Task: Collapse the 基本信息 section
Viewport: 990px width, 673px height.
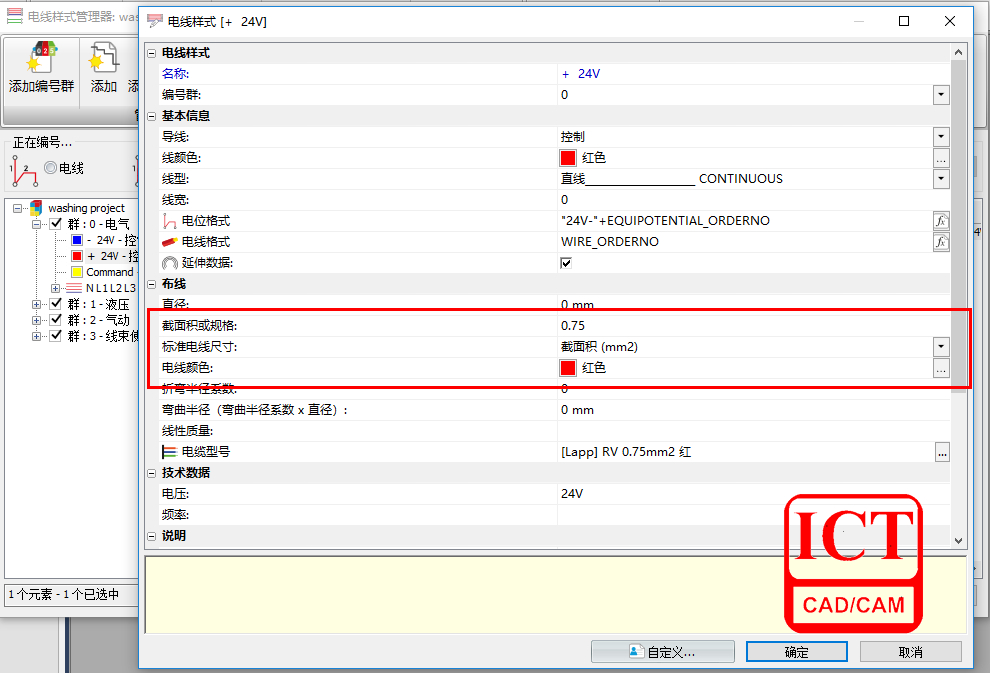Action: [x=152, y=116]
